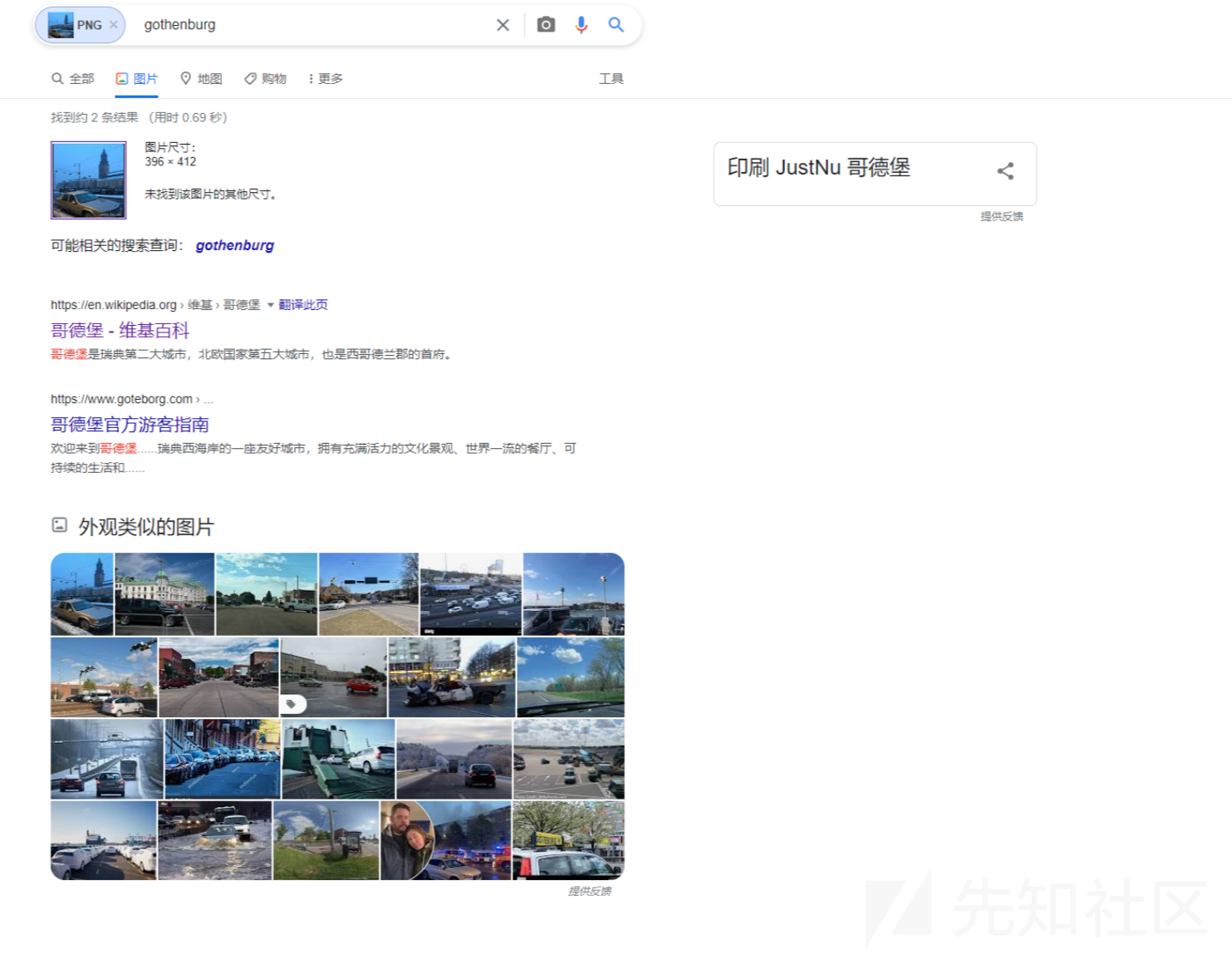Go to the 购物 tab
1232x955 pixels.
click(x=265, y=79)
